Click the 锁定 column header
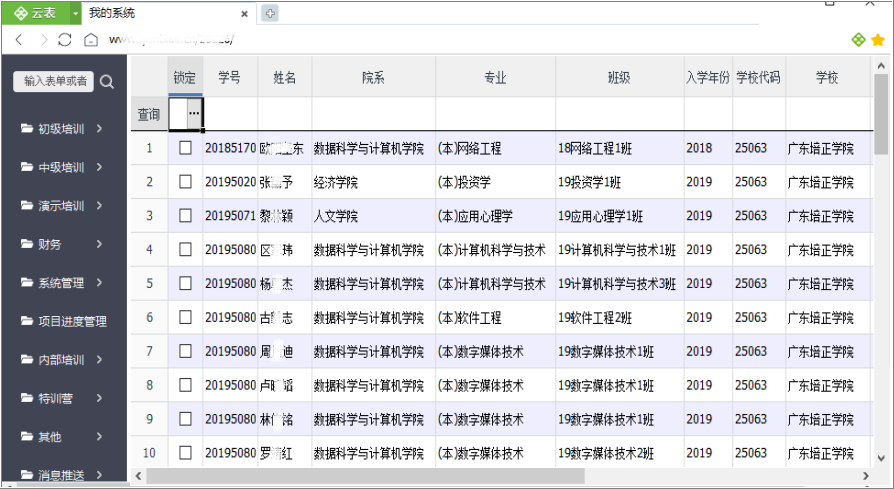 (185, 77)
